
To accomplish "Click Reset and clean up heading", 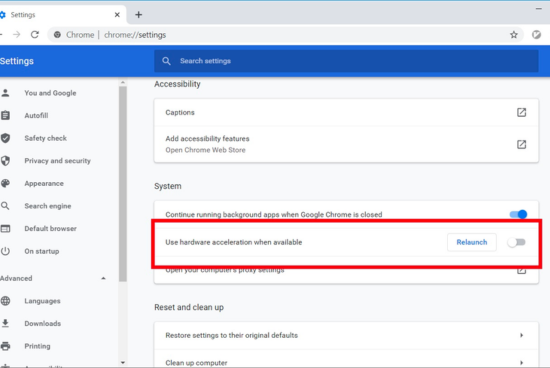I will point(189,307).
